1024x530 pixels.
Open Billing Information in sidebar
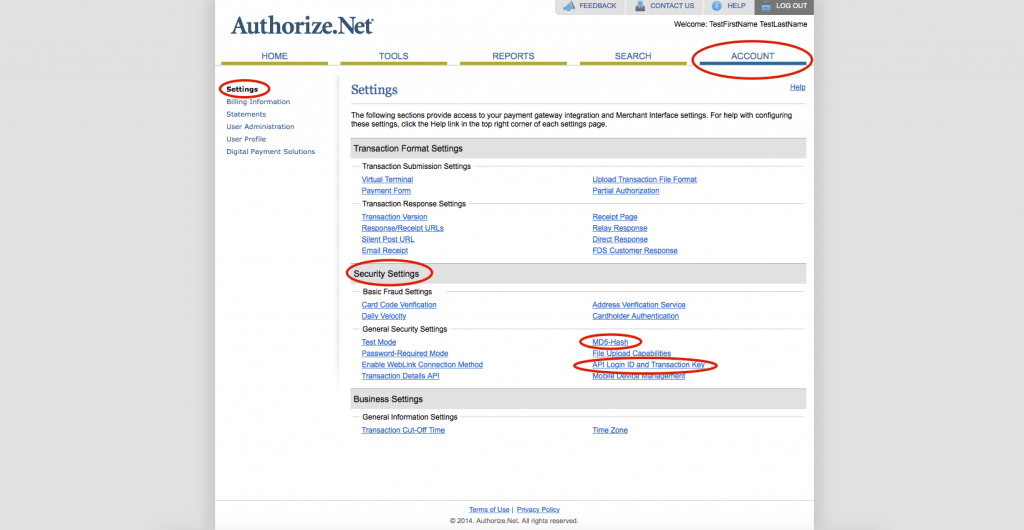[x=258, y=102]
